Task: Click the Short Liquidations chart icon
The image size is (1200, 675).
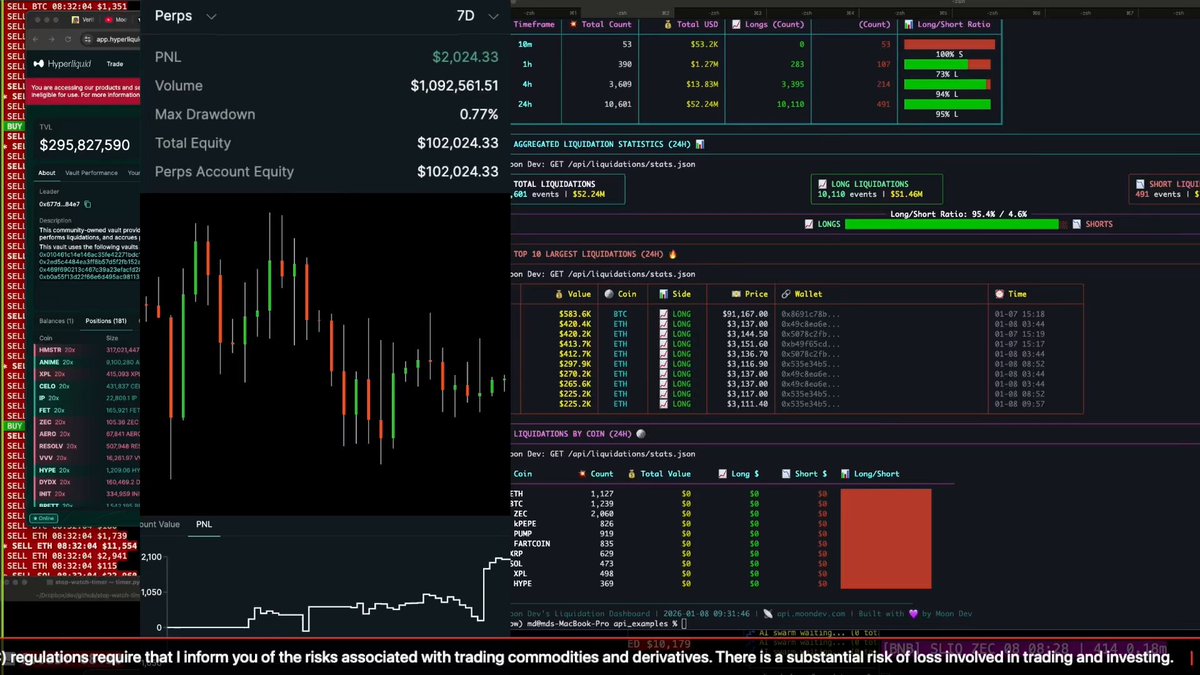Action: tap(1140, 184)
